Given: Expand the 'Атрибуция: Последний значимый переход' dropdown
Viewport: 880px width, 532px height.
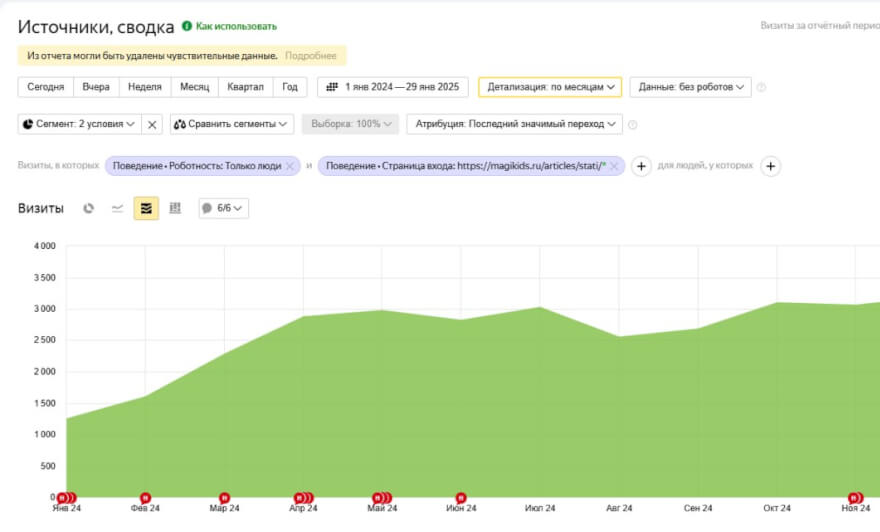Looking at the screenshot, I should point(514,124).
